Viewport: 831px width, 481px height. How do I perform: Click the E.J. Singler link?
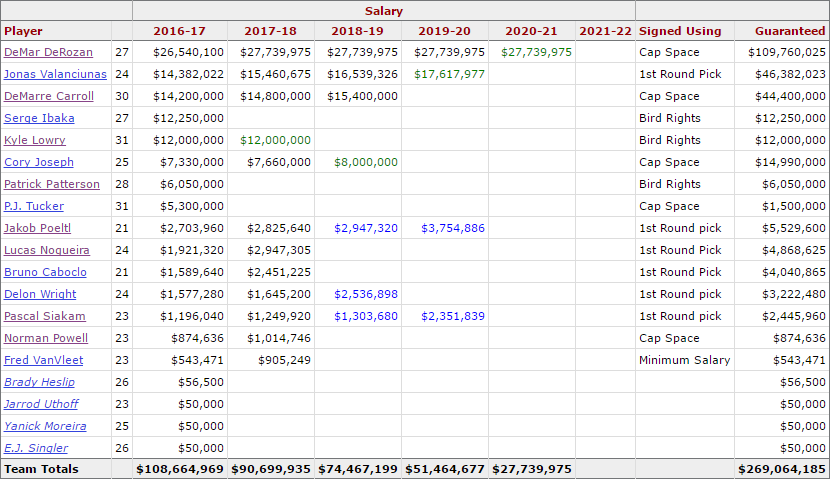(36, 448)
